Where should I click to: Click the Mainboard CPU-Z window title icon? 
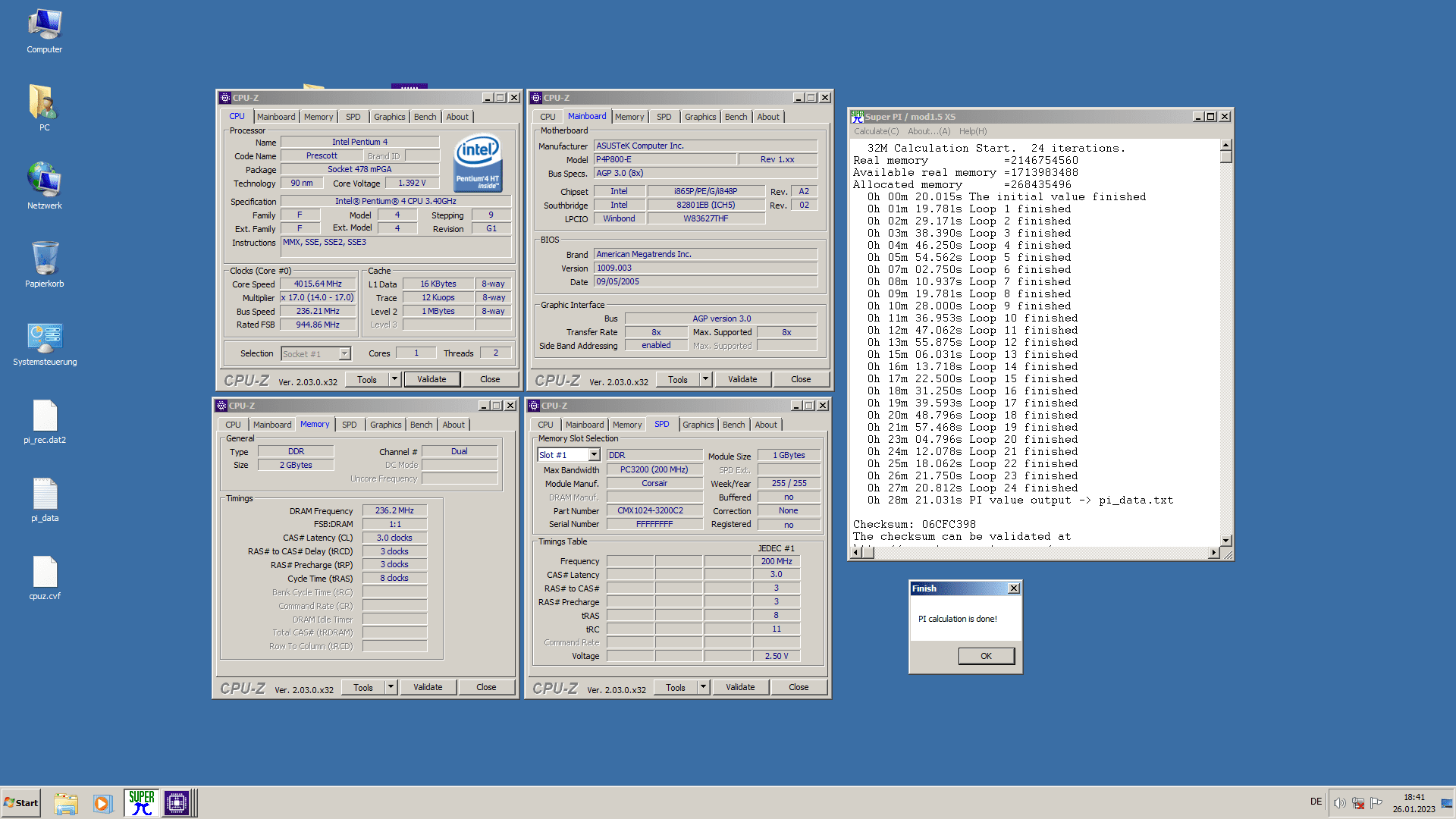536,98
